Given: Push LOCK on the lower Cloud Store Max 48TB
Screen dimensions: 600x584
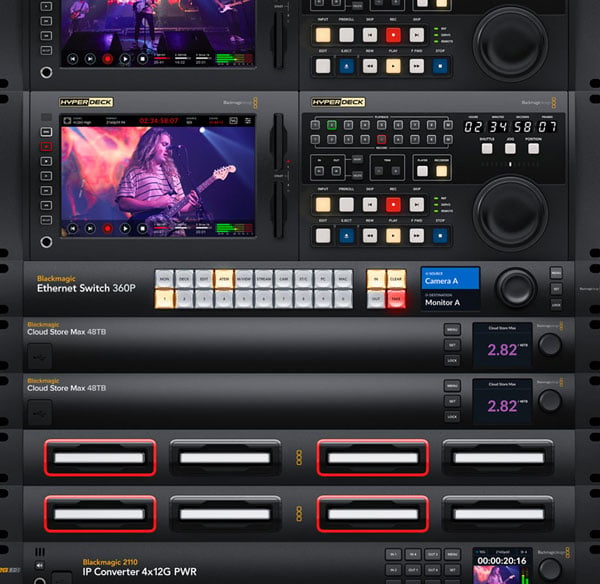Looking at the screenshot, I should (x=452, y=416).
